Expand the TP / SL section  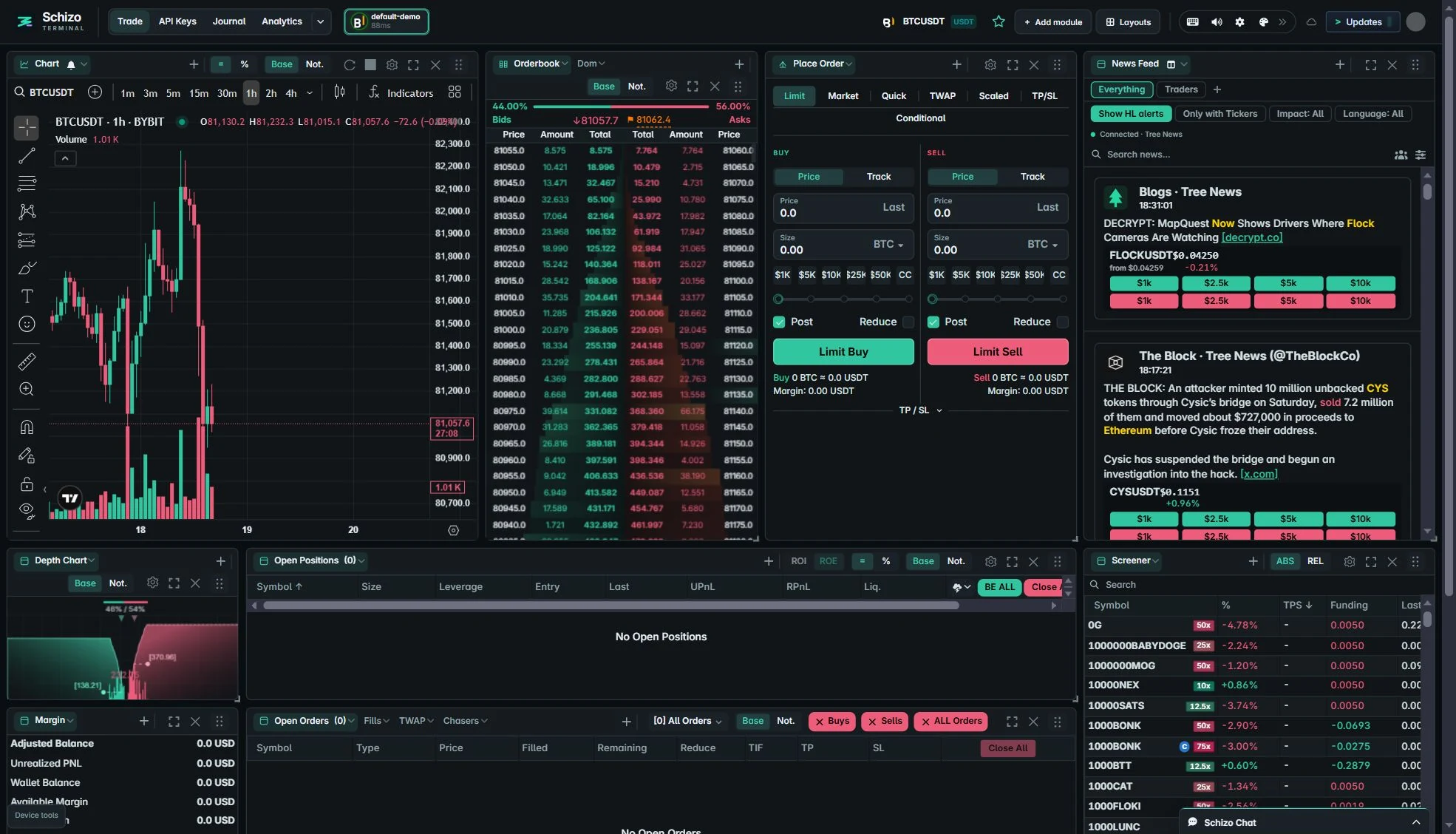tap(920, 410)
